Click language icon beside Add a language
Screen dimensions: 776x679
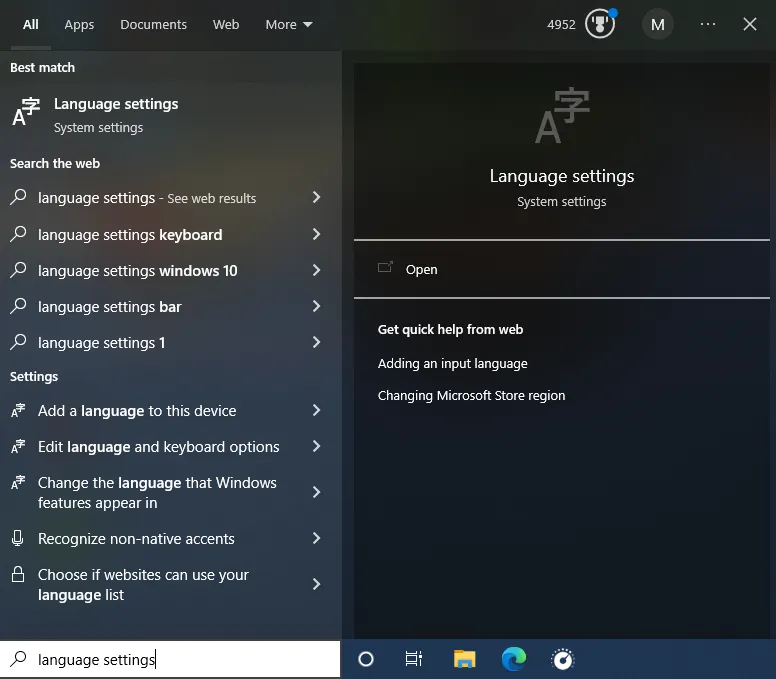point(18,410)
